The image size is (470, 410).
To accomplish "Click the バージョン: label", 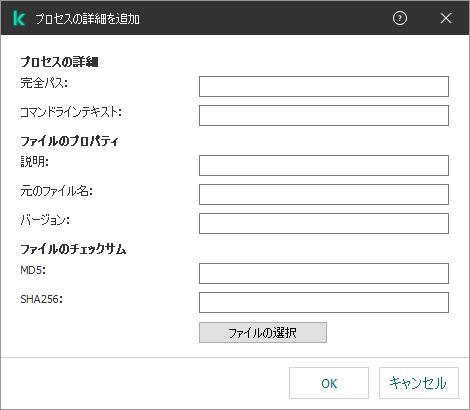I will [45, 220].
